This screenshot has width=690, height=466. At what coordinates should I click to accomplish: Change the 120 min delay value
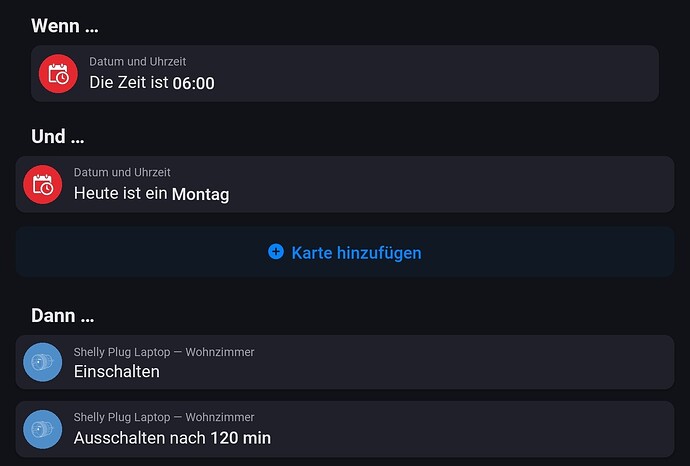(240, 438)
